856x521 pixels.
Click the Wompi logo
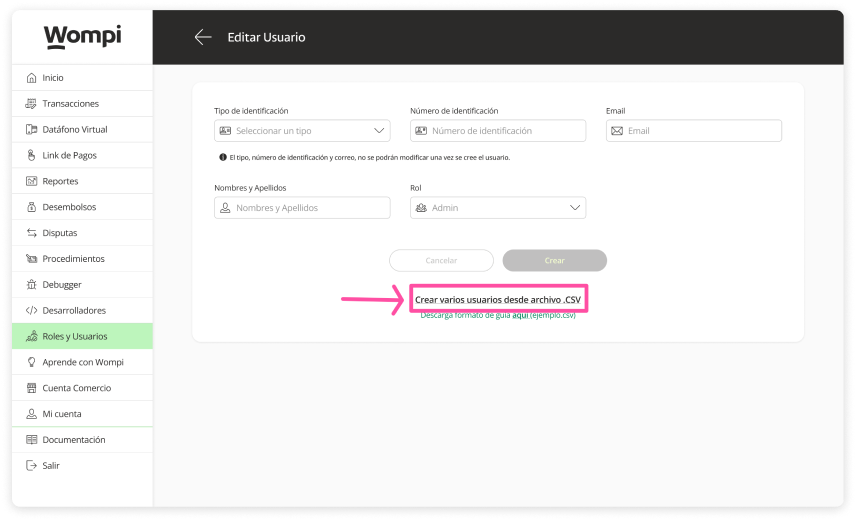pyautogui.click(x=82, y=37)
